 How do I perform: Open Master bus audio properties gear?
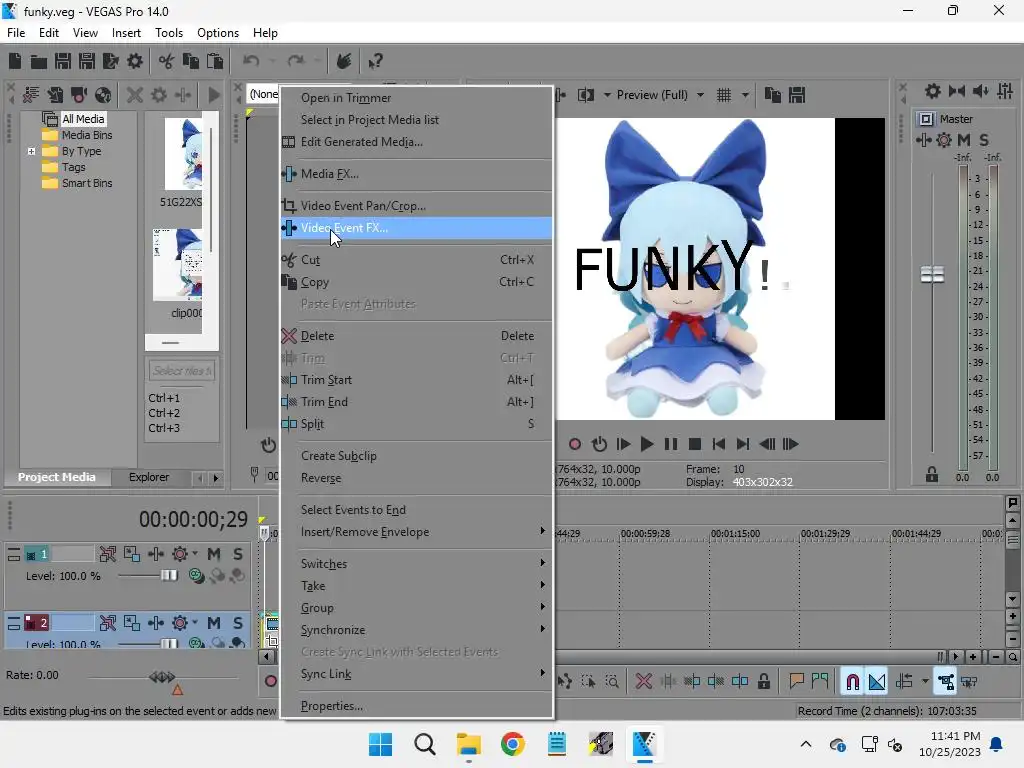tap(933, 91)
